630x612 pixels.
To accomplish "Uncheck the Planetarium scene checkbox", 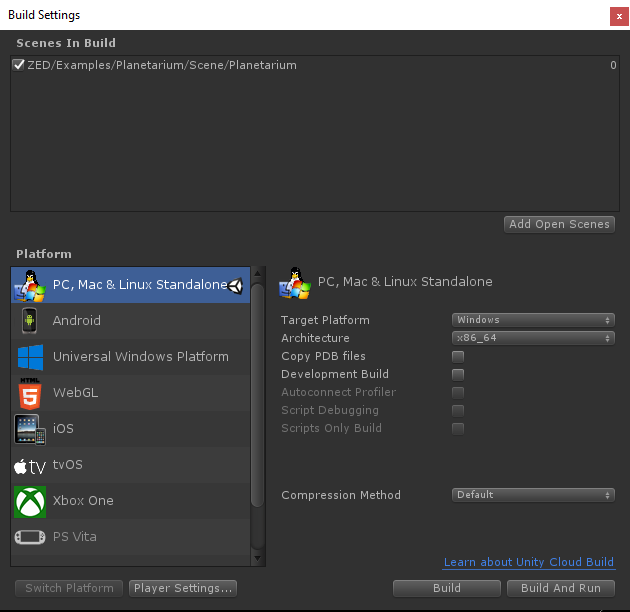I will pos(18,65).
